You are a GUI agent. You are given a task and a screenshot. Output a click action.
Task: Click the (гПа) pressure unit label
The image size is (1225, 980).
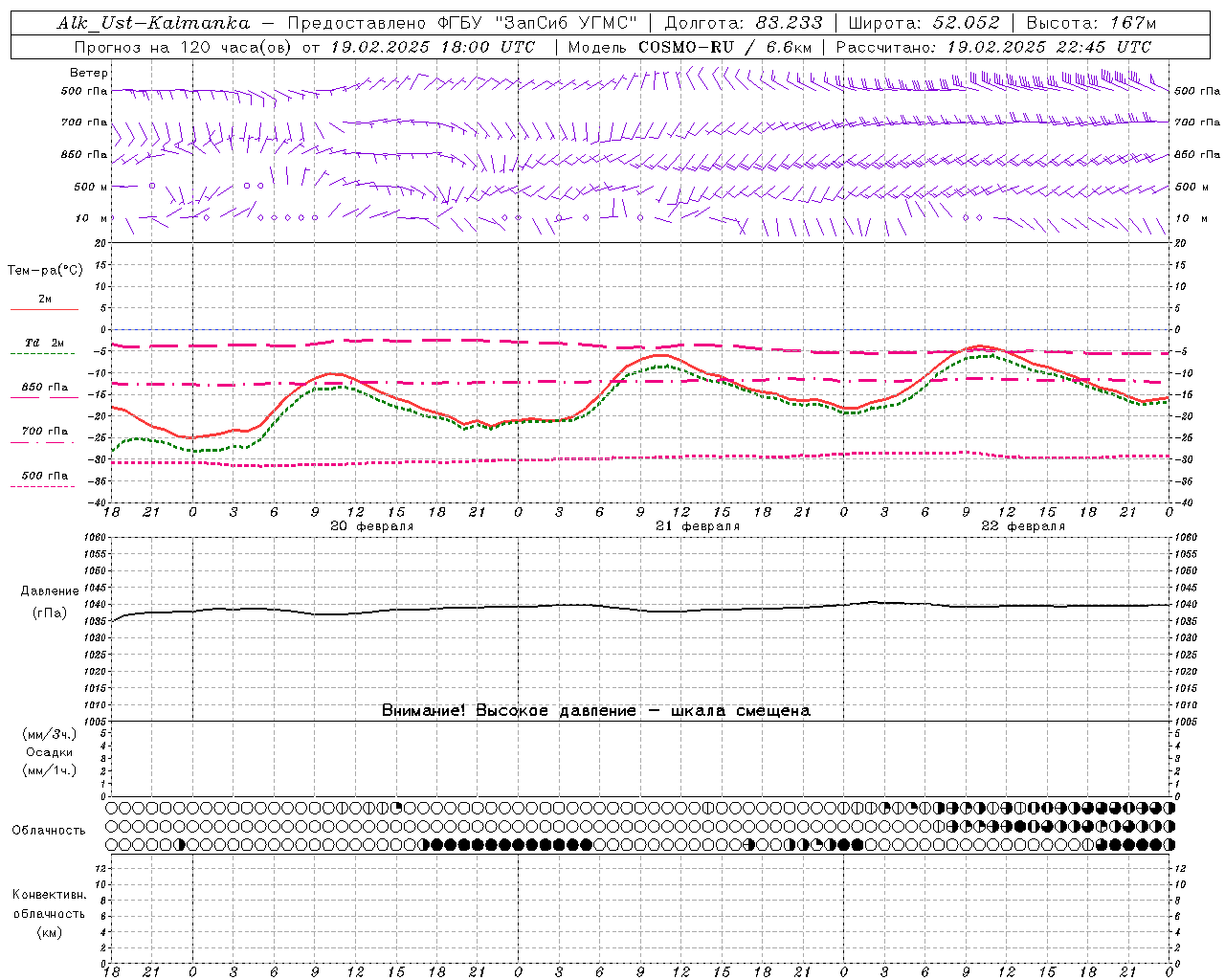[49, 613]
